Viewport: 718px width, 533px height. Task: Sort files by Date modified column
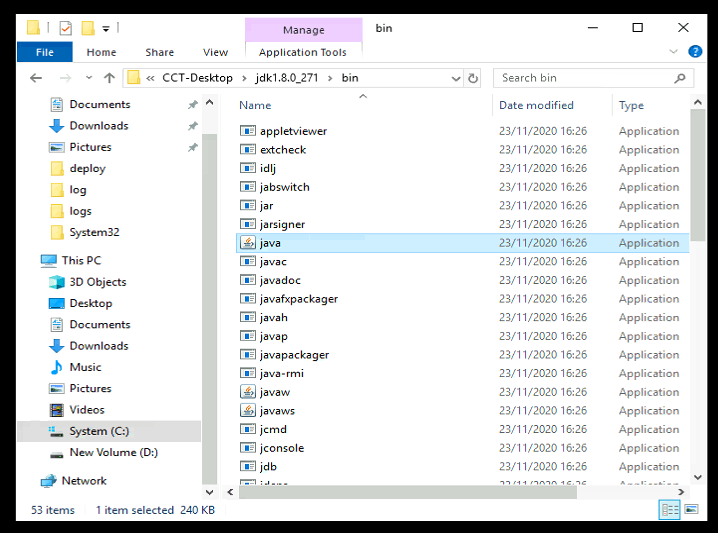pyautogui.click(x=536, y=105)
